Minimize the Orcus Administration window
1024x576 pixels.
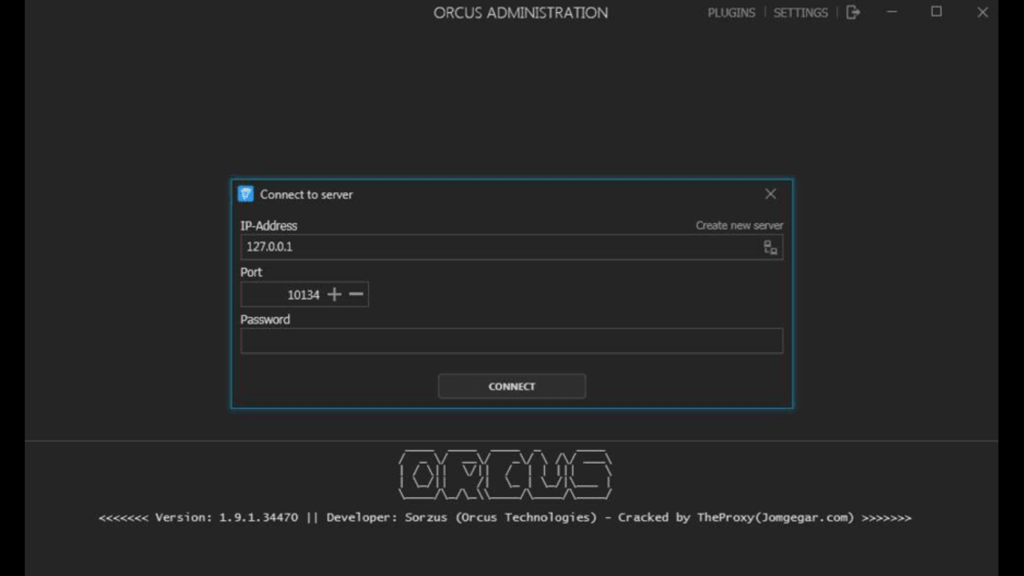point(891,12)
